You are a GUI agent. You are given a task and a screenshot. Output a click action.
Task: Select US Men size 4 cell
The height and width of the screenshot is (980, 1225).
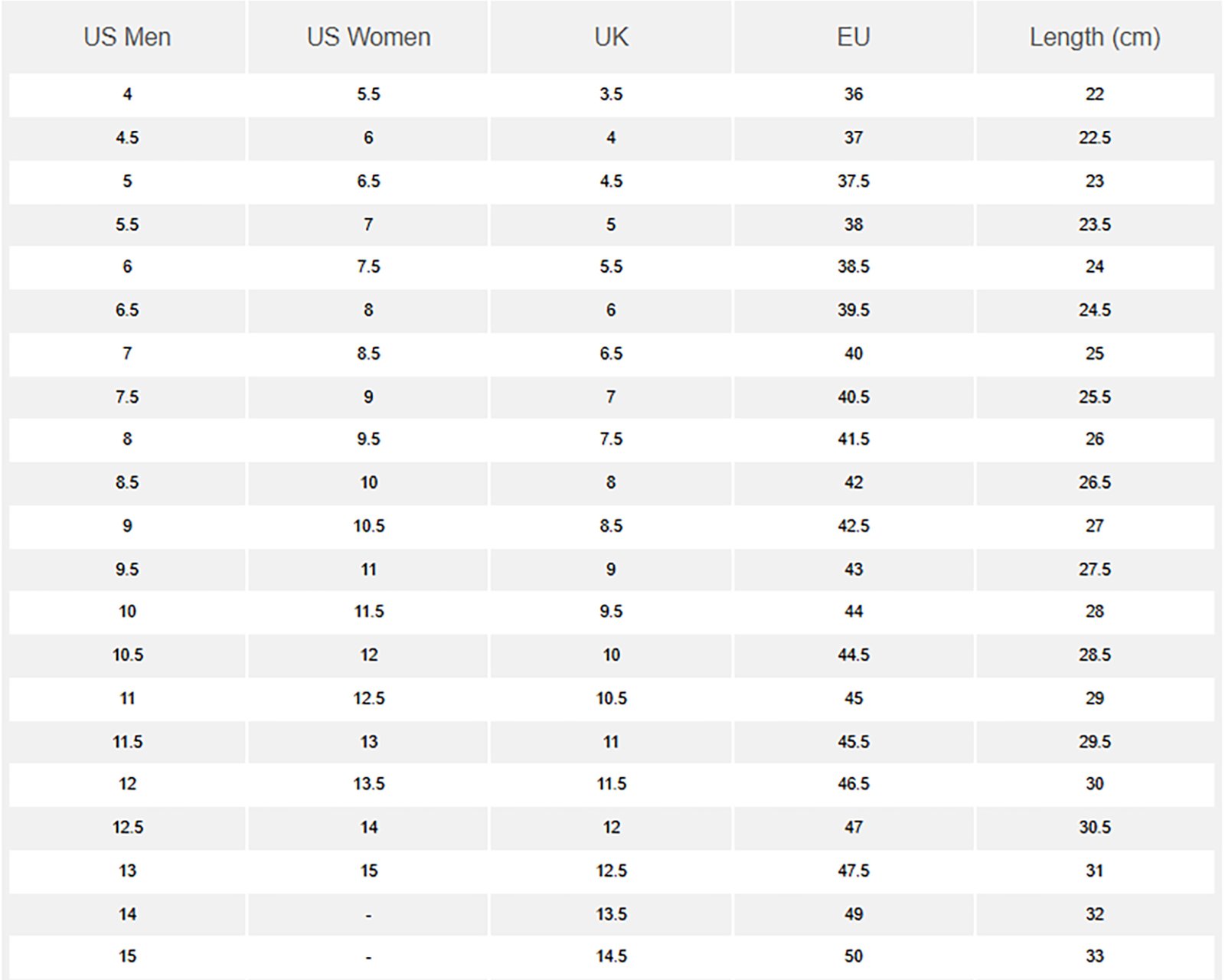click(x=127, y=94)
